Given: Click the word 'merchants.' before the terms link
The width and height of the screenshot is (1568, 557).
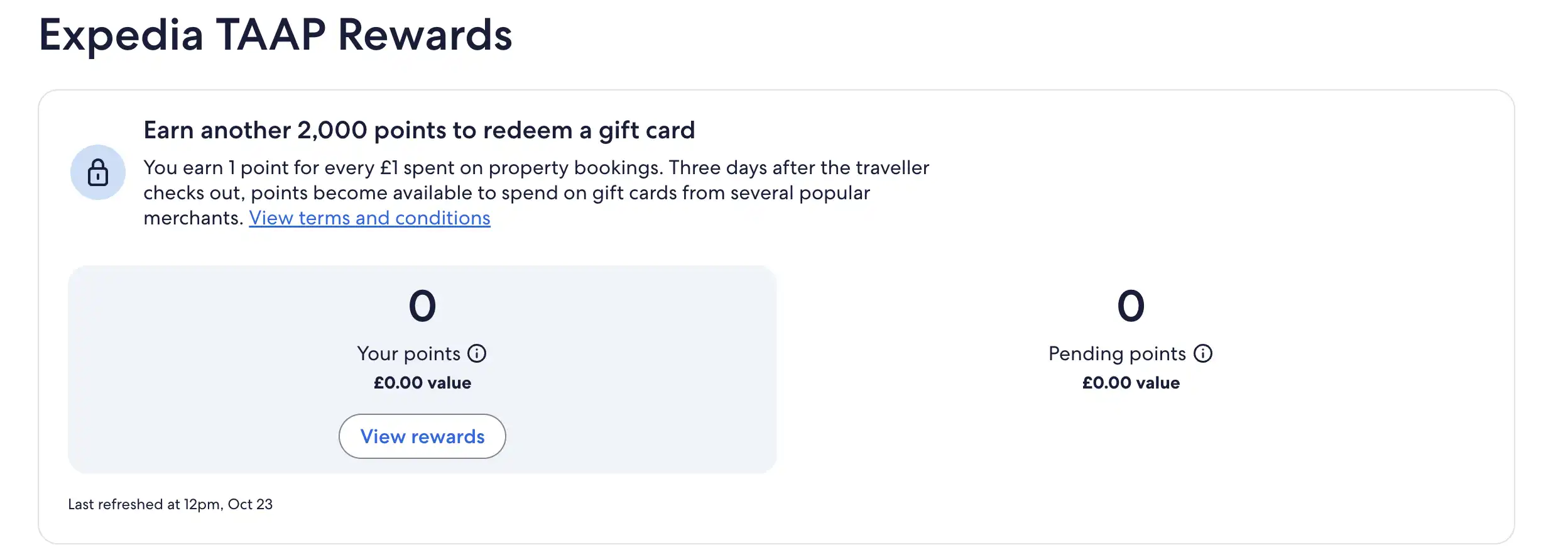Looking at the screenshot, I should pos(193,218).
